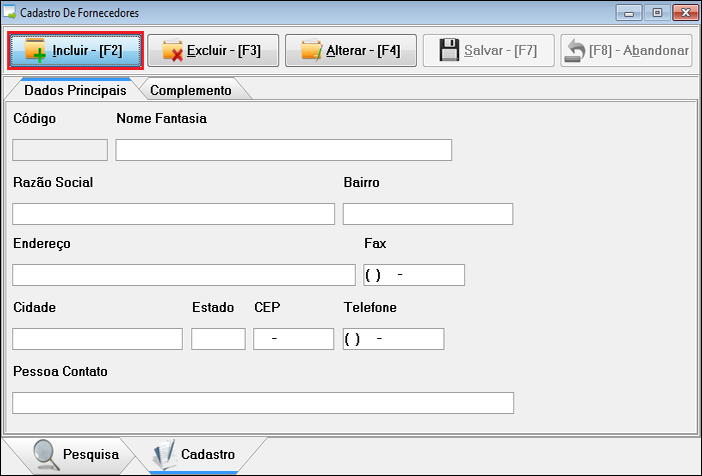
Task: Focus the Nome Fantasia text field
Action: click(283, 150)
